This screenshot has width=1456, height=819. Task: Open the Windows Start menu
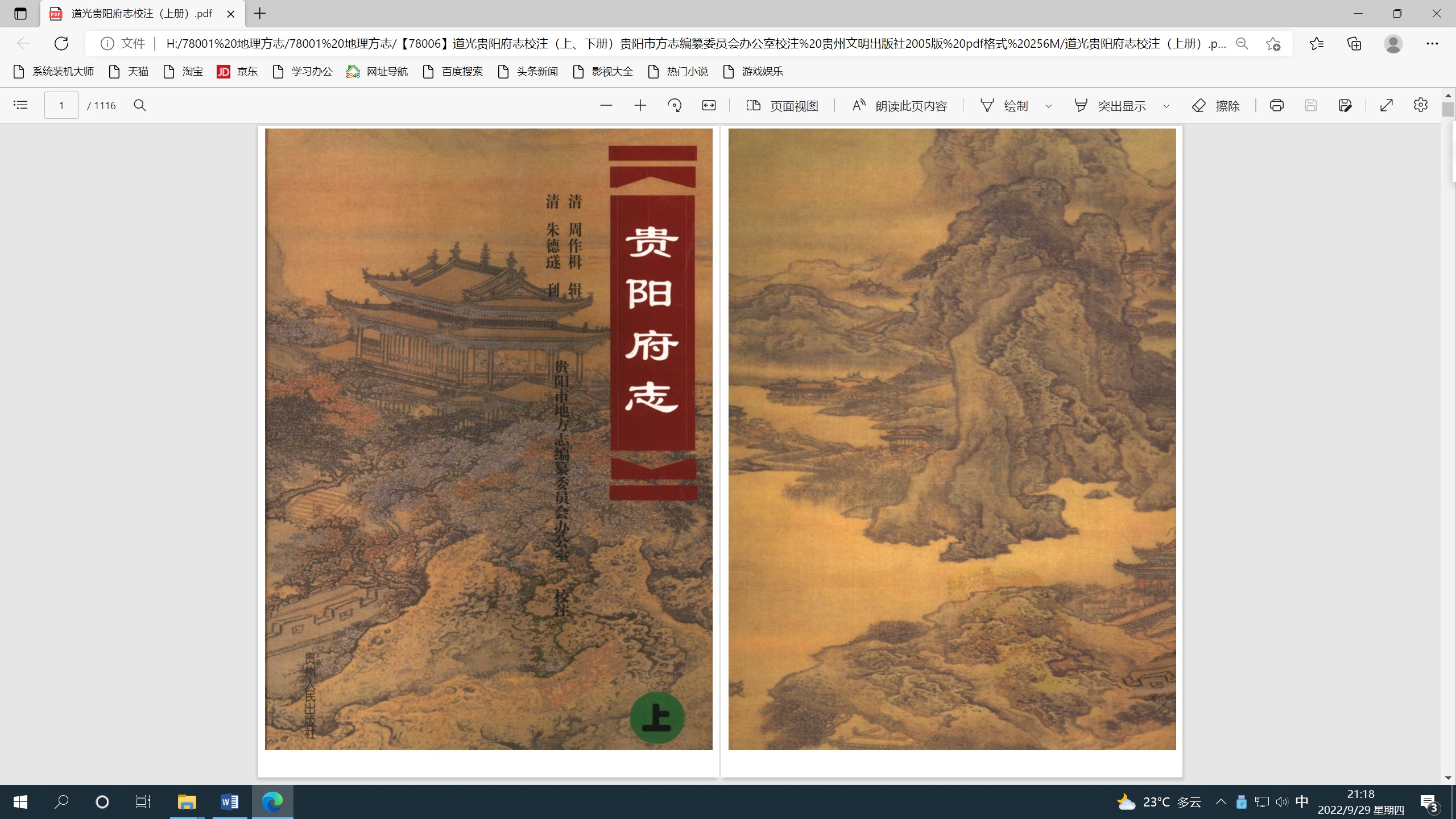(x=20, y=802)
